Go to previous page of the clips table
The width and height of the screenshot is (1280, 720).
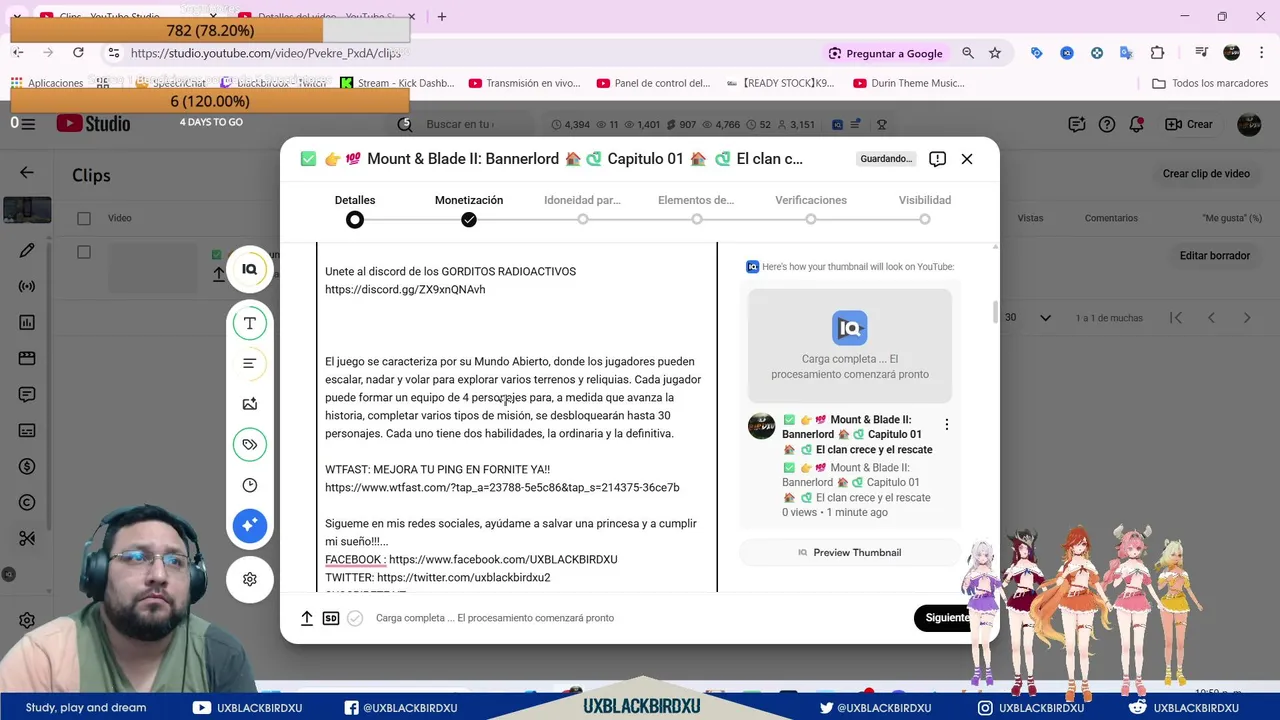tap(1211, 318)
